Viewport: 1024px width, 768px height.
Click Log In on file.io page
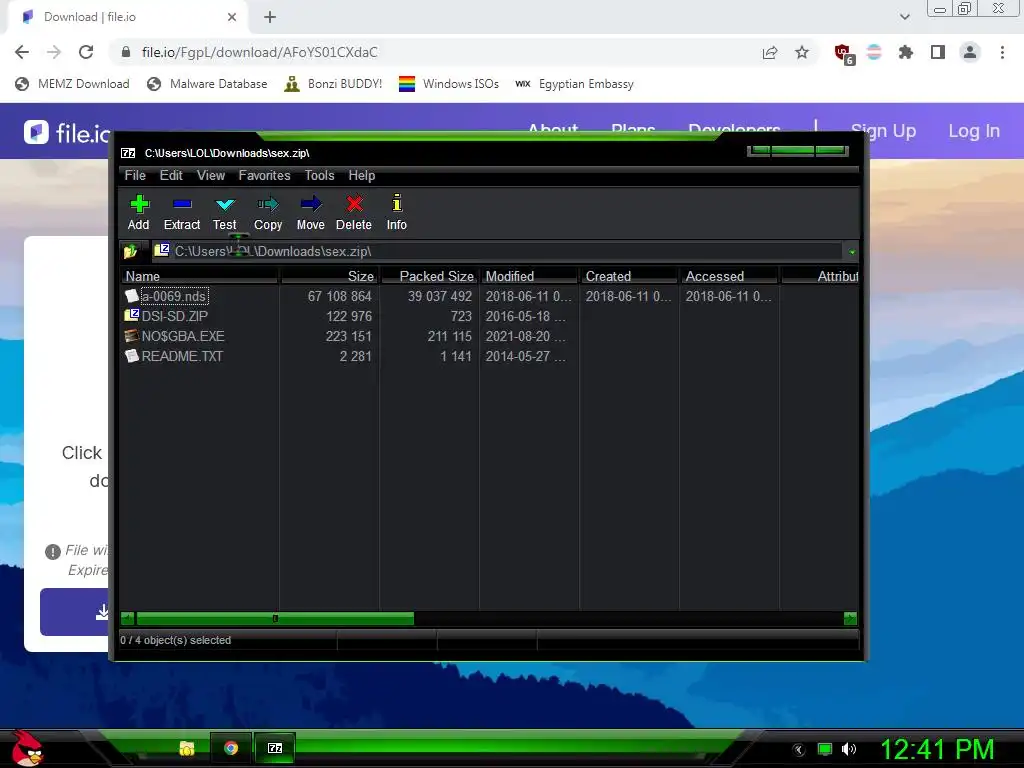pyautogui.click(x=974, y=131)
